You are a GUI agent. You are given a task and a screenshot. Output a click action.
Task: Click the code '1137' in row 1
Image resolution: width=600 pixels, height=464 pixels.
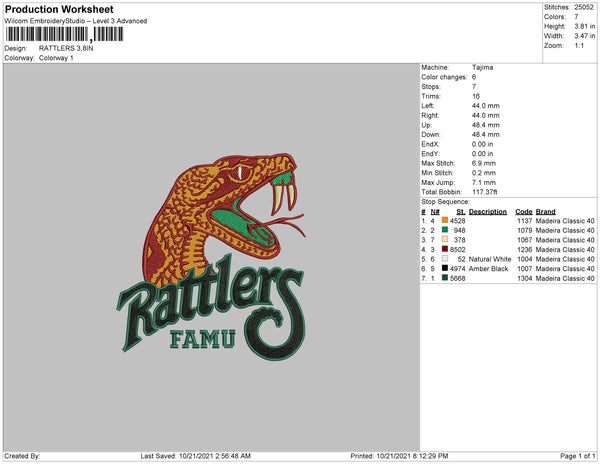[x=525, y=221]
